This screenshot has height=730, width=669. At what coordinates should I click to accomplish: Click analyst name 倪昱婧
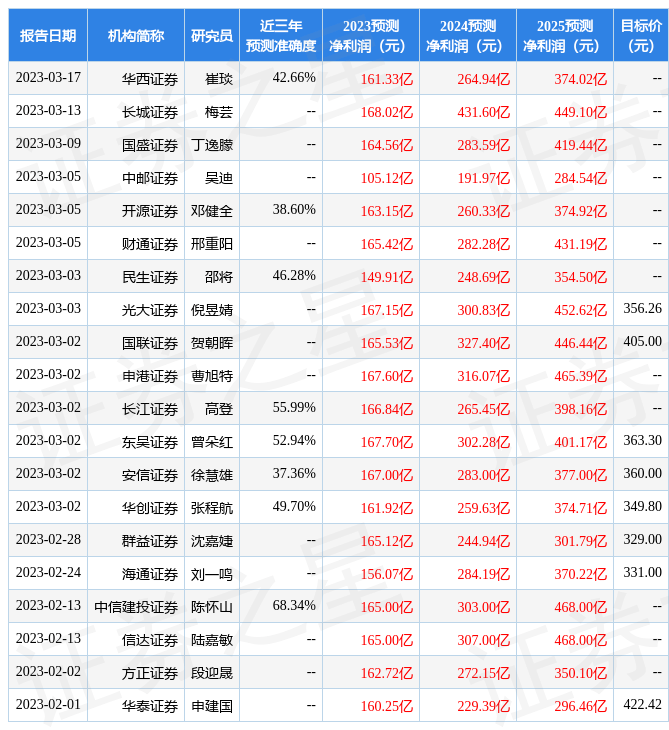click(212, 309)
